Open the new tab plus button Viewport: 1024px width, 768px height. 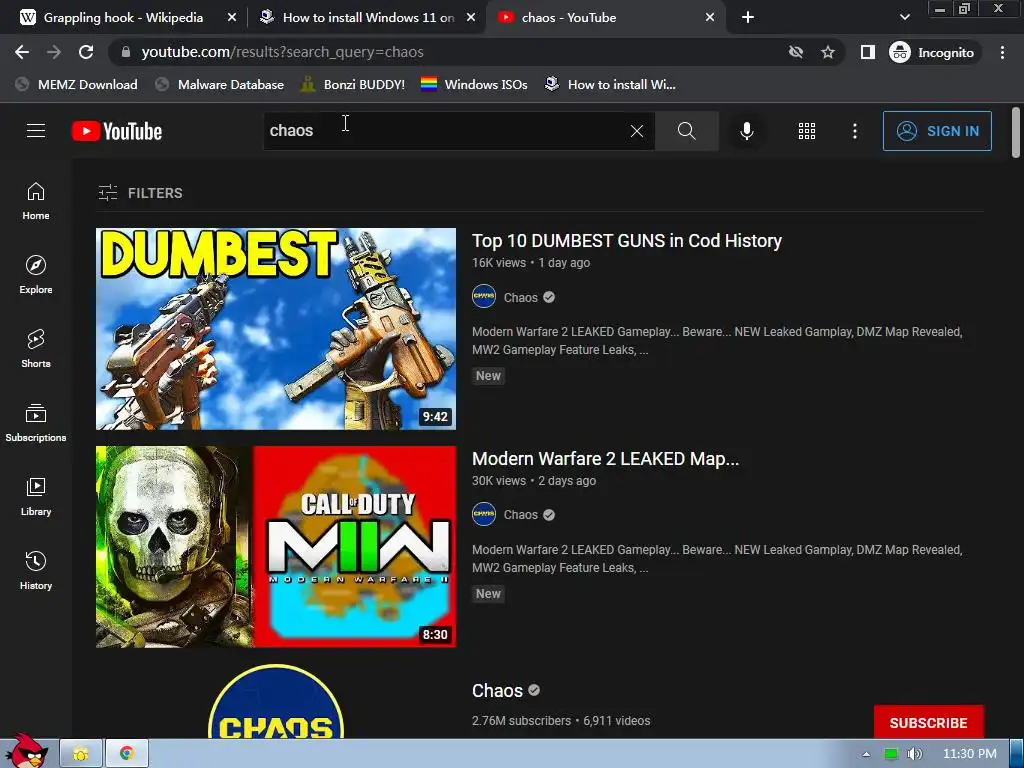748,18
